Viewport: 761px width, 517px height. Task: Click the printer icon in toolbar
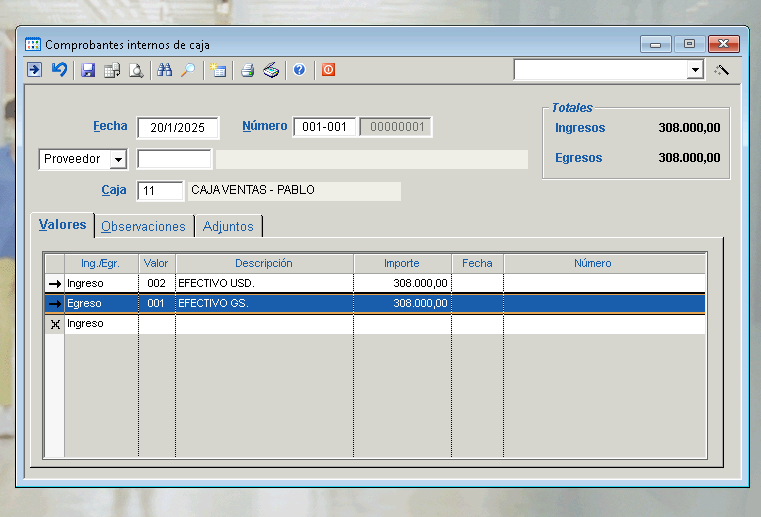tap(246, 70)
